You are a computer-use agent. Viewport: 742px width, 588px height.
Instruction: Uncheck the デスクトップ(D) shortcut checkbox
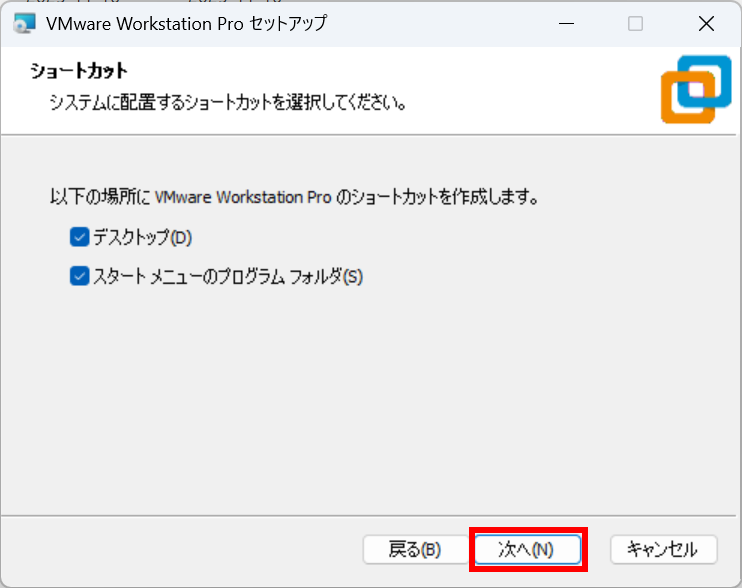tap(79, 237)
